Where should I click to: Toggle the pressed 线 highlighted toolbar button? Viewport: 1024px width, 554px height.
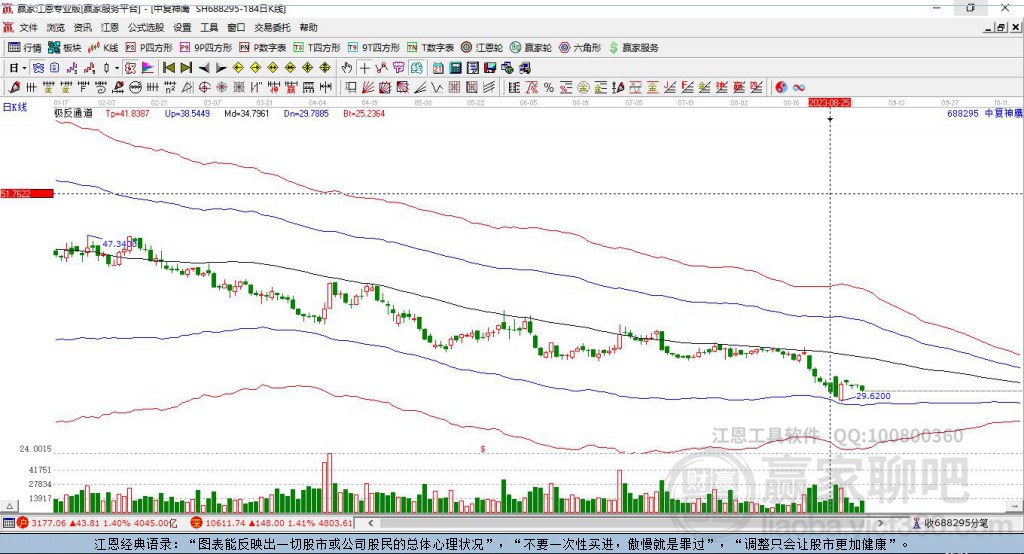coord(416,68)
